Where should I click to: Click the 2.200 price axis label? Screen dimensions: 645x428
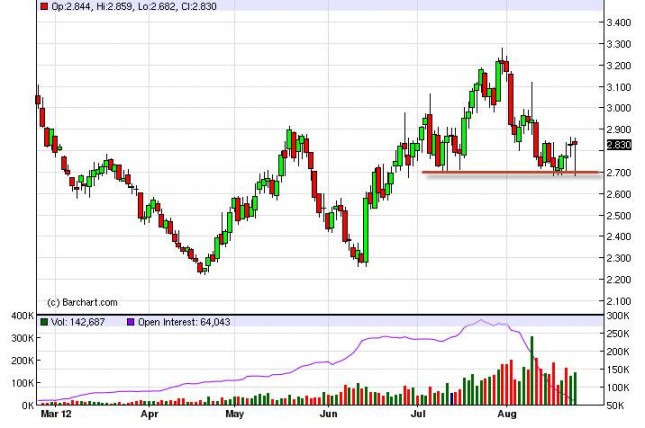click(619, 279)
